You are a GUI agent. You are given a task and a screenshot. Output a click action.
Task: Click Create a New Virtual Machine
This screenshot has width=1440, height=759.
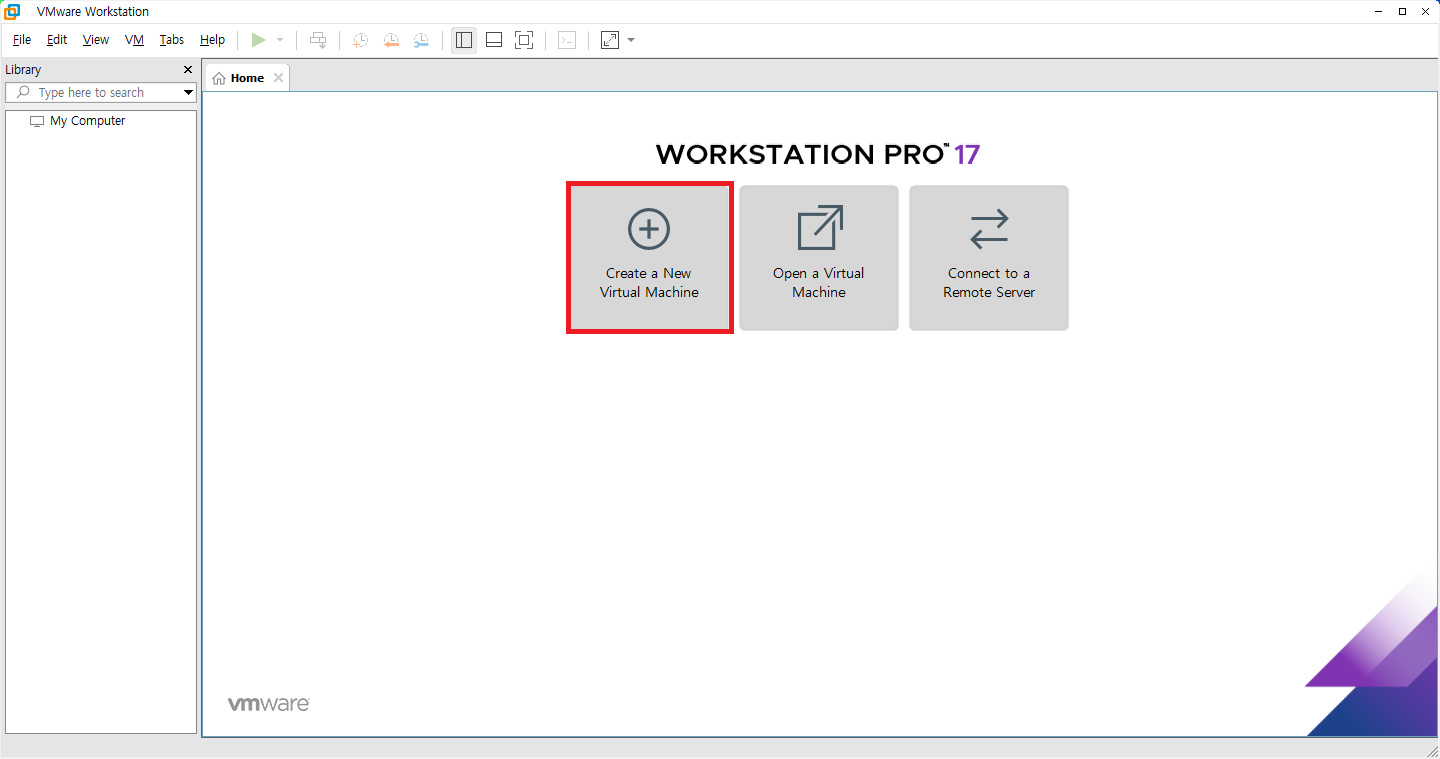pos(650,257)
